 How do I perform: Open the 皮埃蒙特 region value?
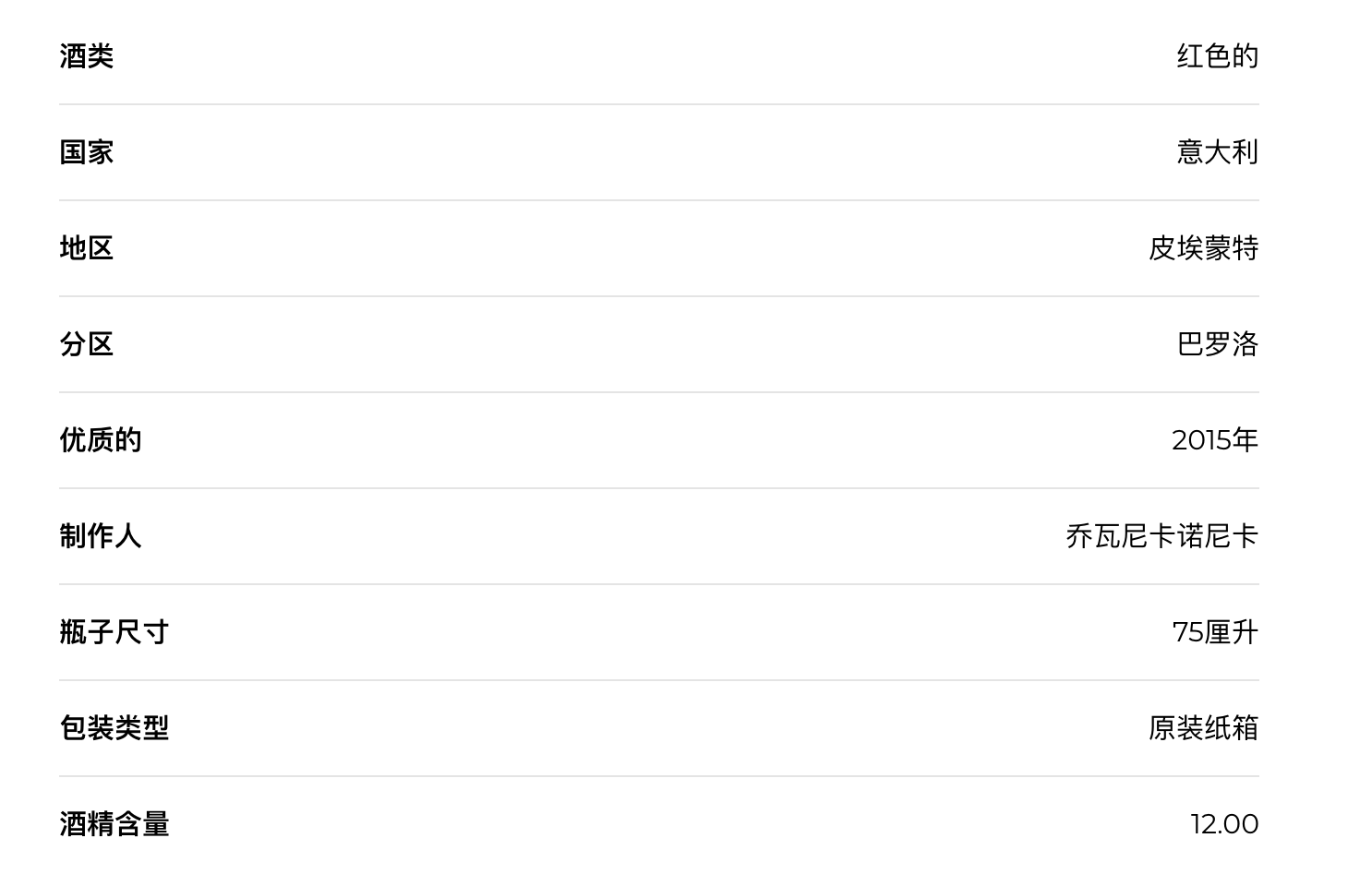point(1203,248)
